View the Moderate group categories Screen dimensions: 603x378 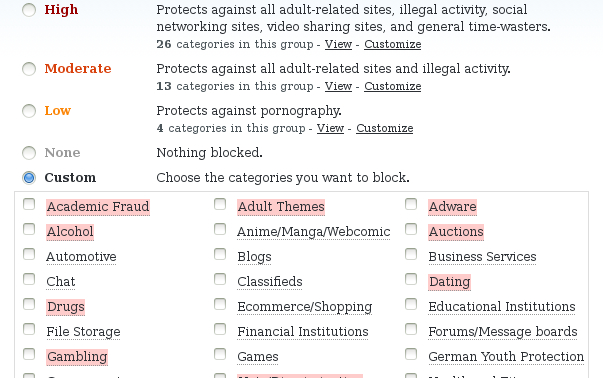coord(338,86)
